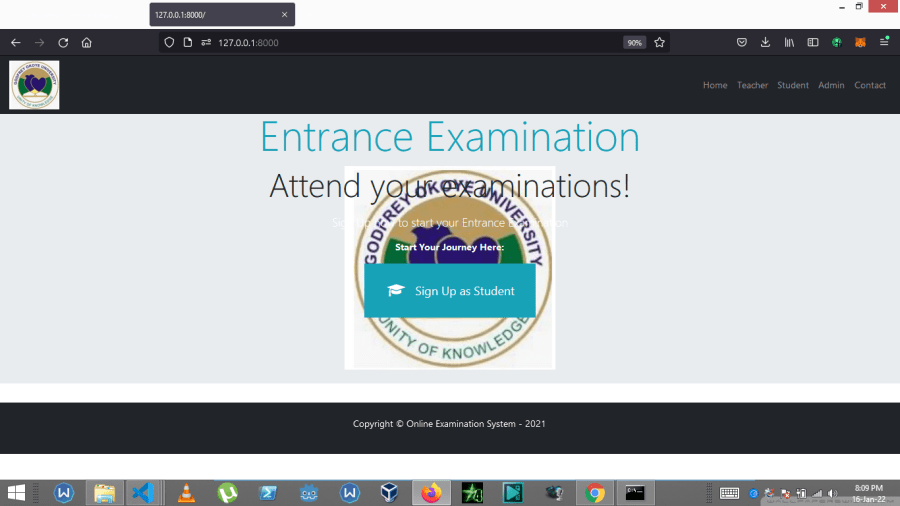Viewport: 900px width, 506px height.
Task: Toggle the Firefox sidebar icon
Action: (813, 42)
